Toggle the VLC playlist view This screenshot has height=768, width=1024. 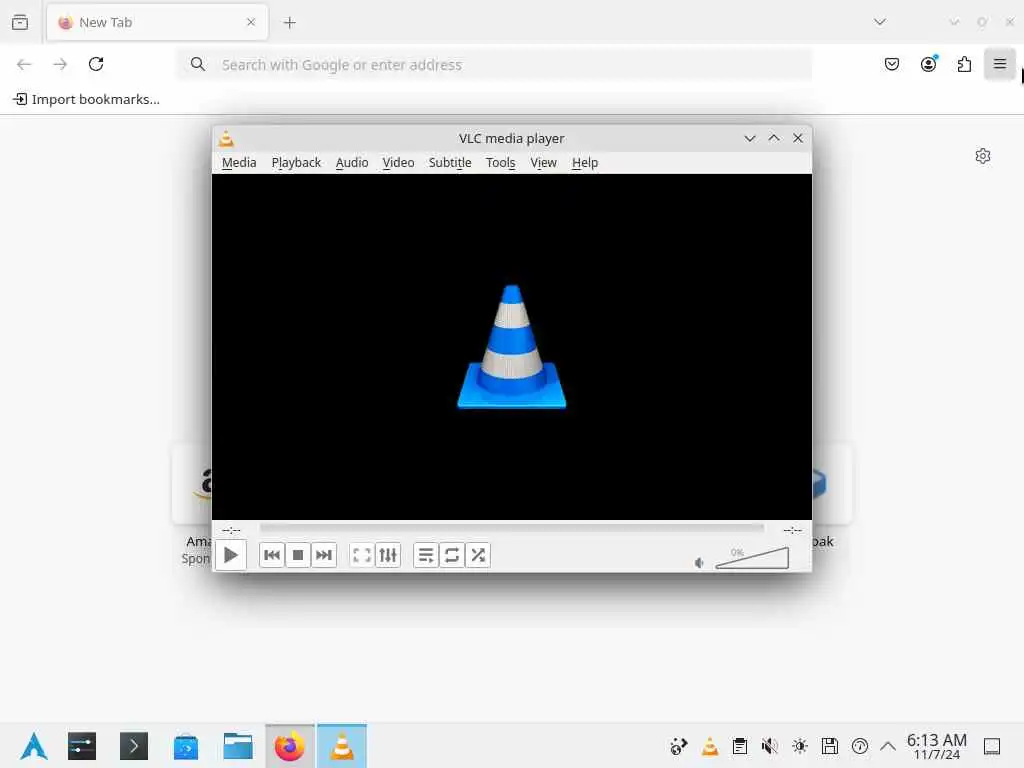click(426, 555)
